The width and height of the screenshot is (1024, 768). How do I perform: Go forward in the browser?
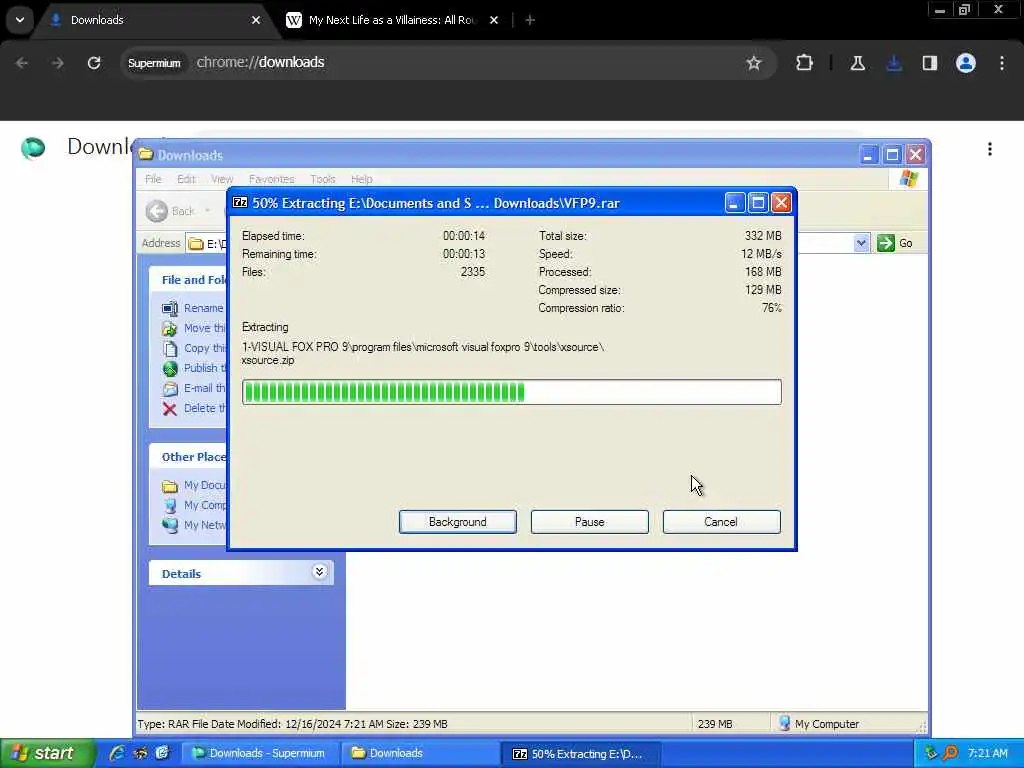click(x=57, y=63)
